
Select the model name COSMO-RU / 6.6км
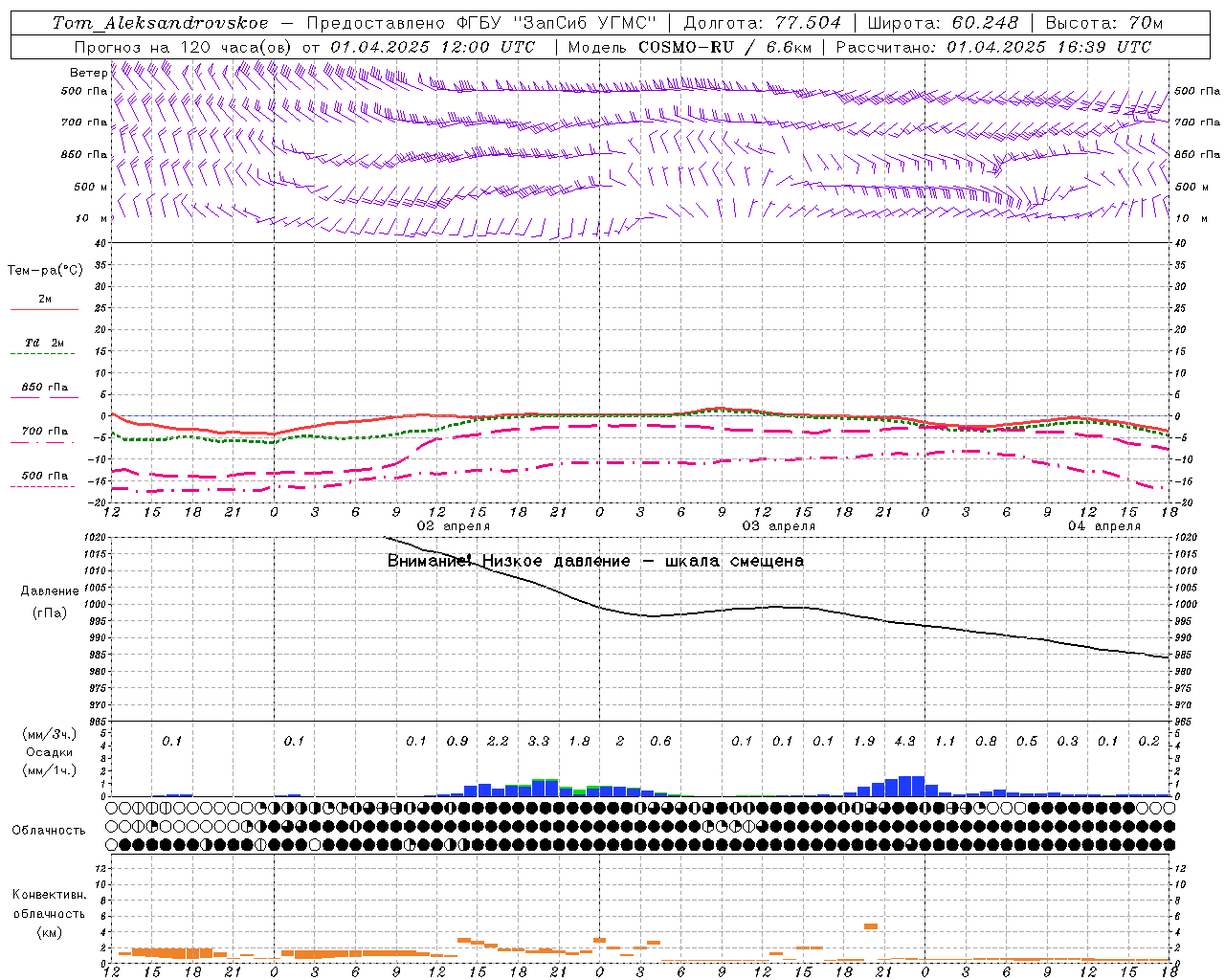pos(725,47)
